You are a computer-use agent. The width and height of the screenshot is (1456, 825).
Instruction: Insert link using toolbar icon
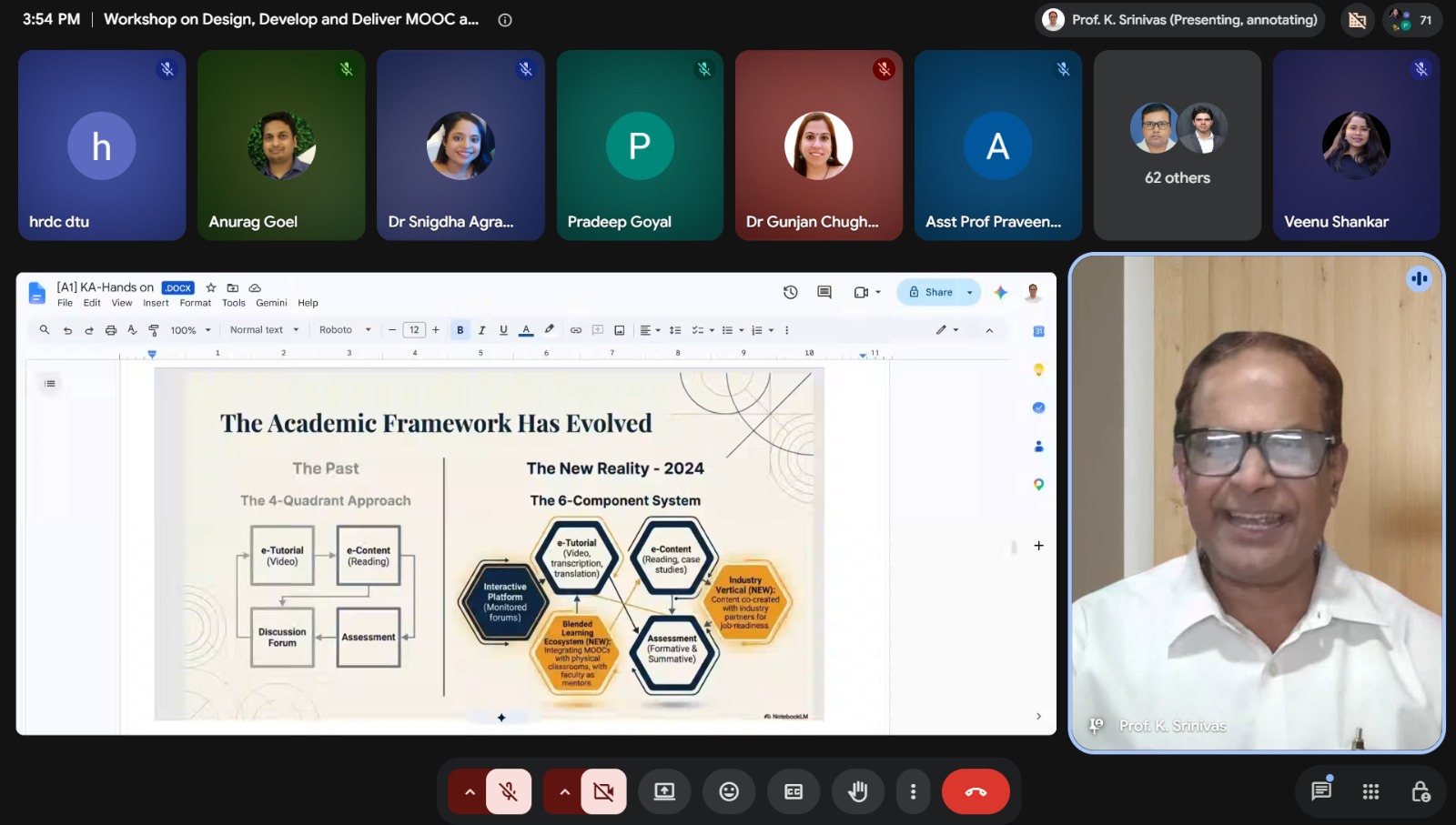[x=576, y=330]
